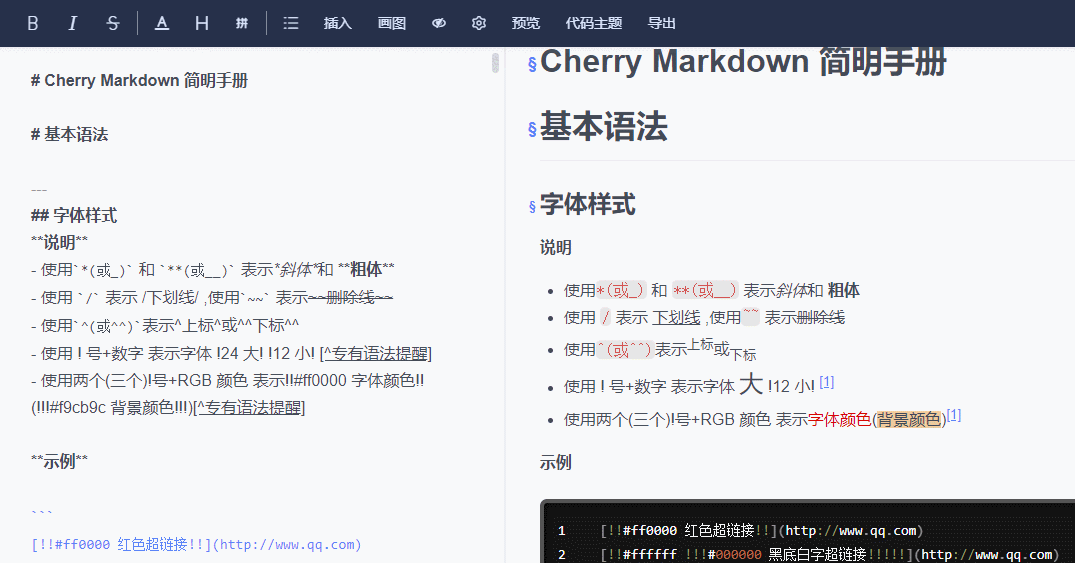Open the 插入 (Insert) menu
The height and width of the screenshot is (563, 1075).
coord(338,23)
